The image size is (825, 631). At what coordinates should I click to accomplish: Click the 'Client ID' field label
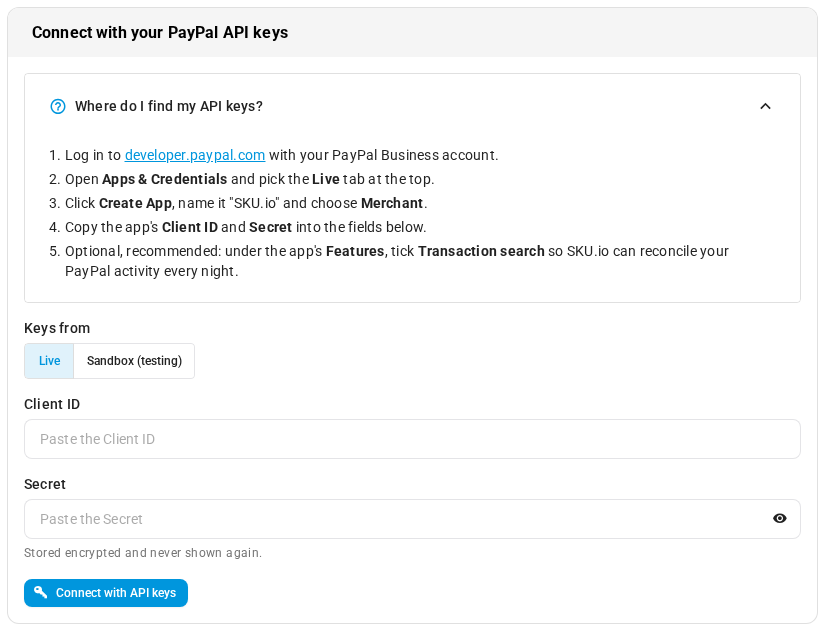[52, 404]
